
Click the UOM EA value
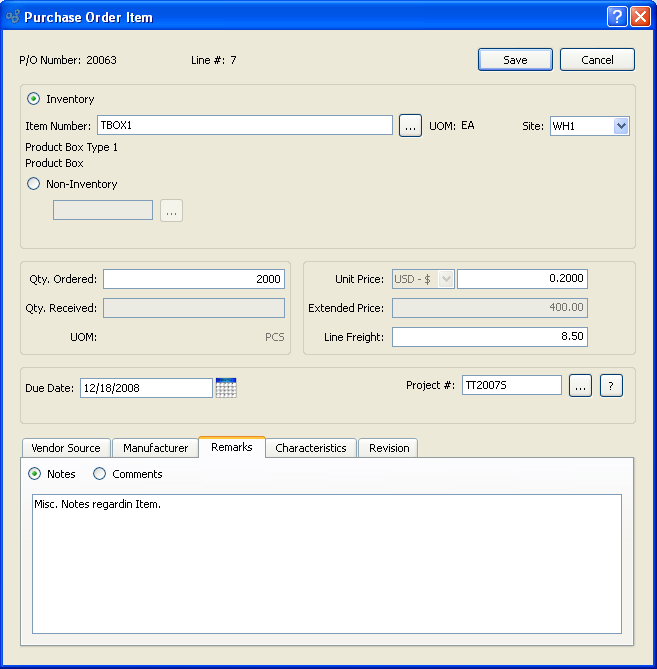(468, 125)
